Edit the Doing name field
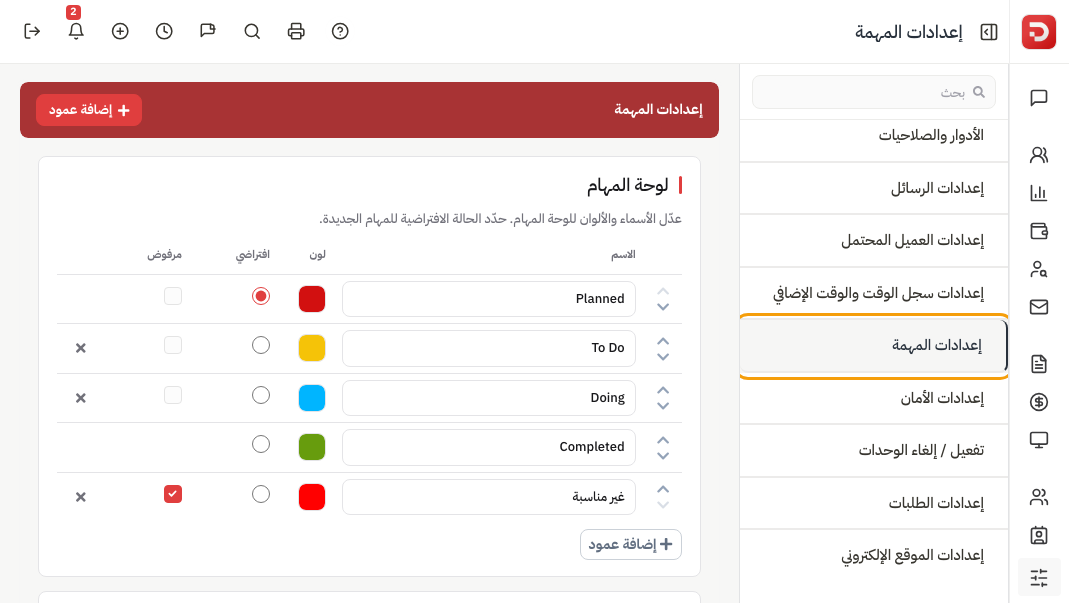Image resolution: width=1069 pixels, height=603 pixels. (489, 398)
